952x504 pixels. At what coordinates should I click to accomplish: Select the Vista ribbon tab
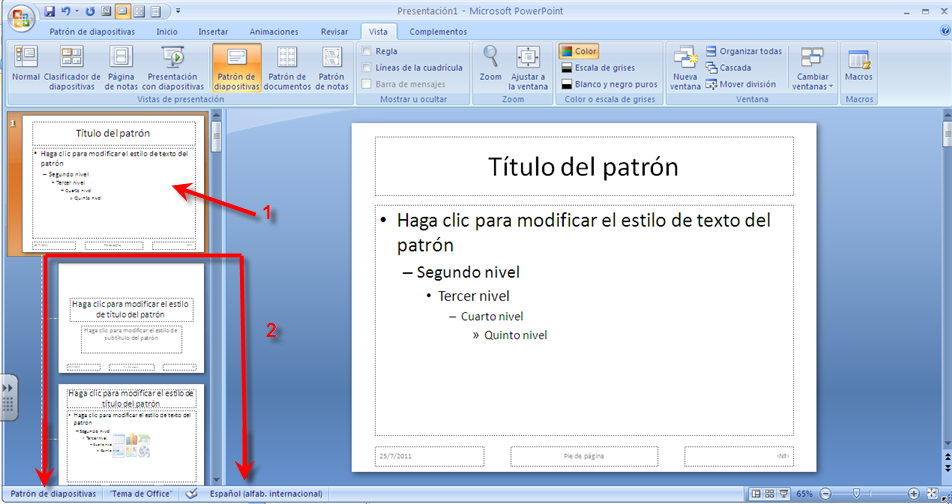(378, 32)
